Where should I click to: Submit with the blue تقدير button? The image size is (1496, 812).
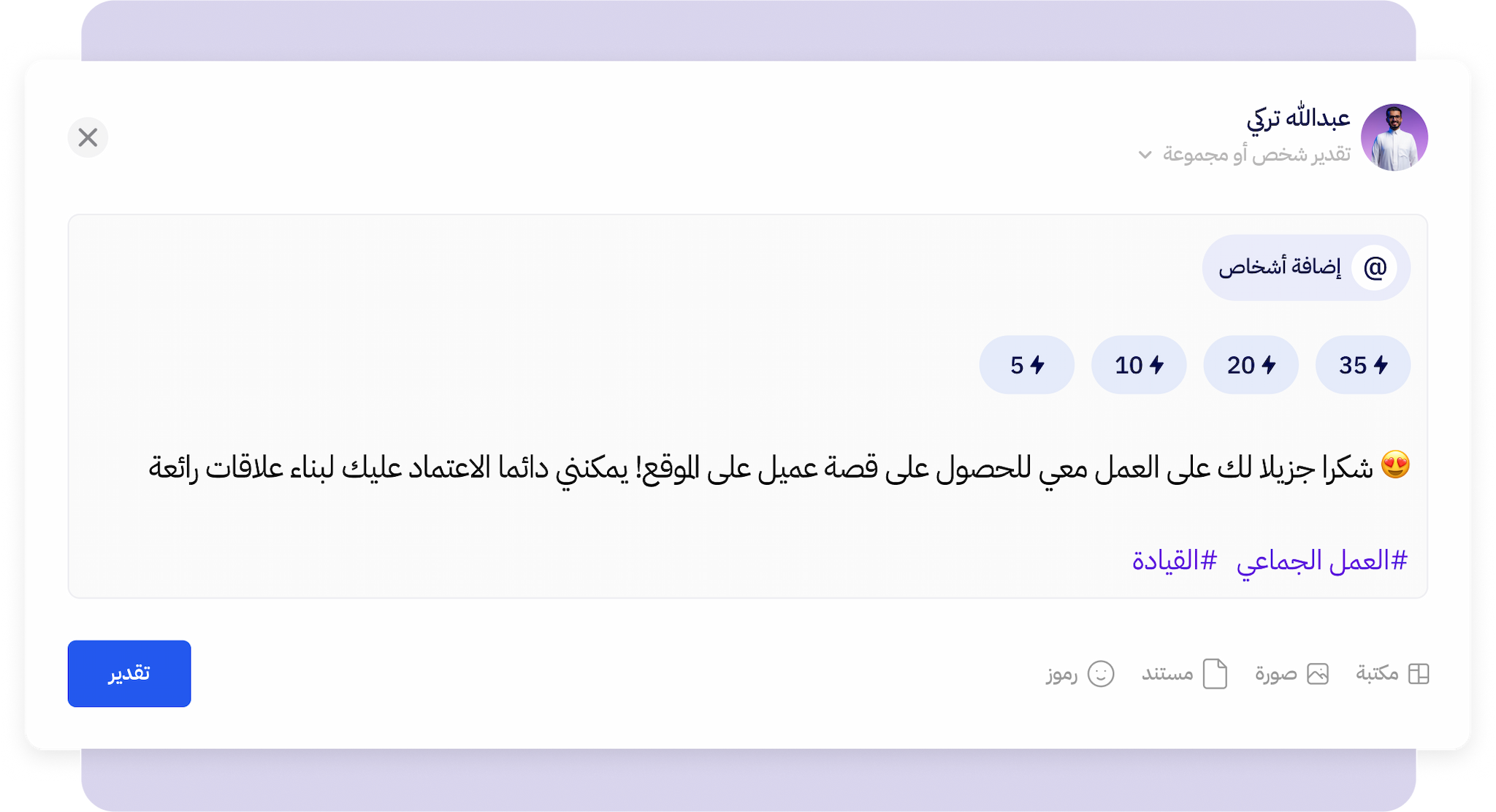129,673
